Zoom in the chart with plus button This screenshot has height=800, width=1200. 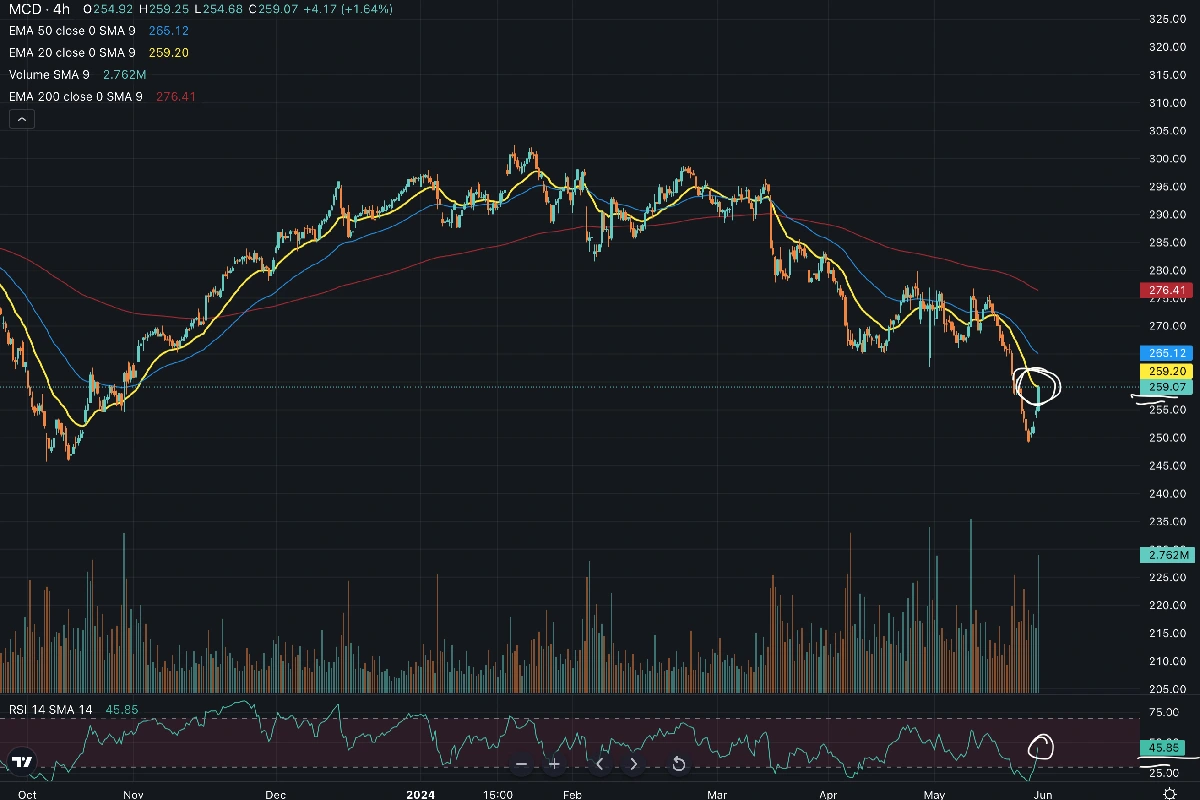[x=554, y=764]
